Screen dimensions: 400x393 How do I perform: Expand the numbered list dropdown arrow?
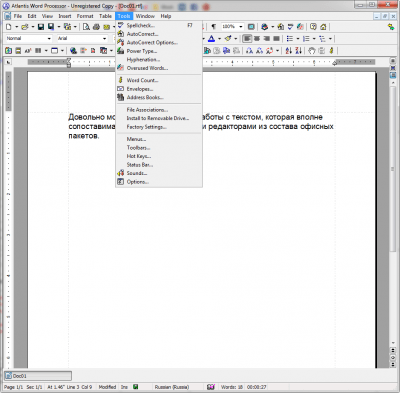coord(314,39)
